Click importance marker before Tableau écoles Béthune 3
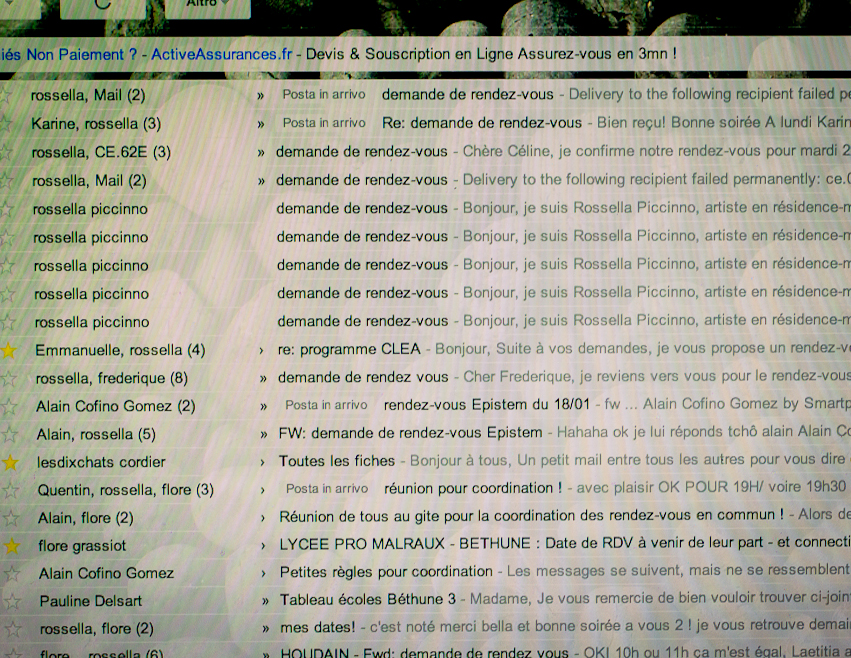This screenshot has height=658, width=851. pos(265,601)
